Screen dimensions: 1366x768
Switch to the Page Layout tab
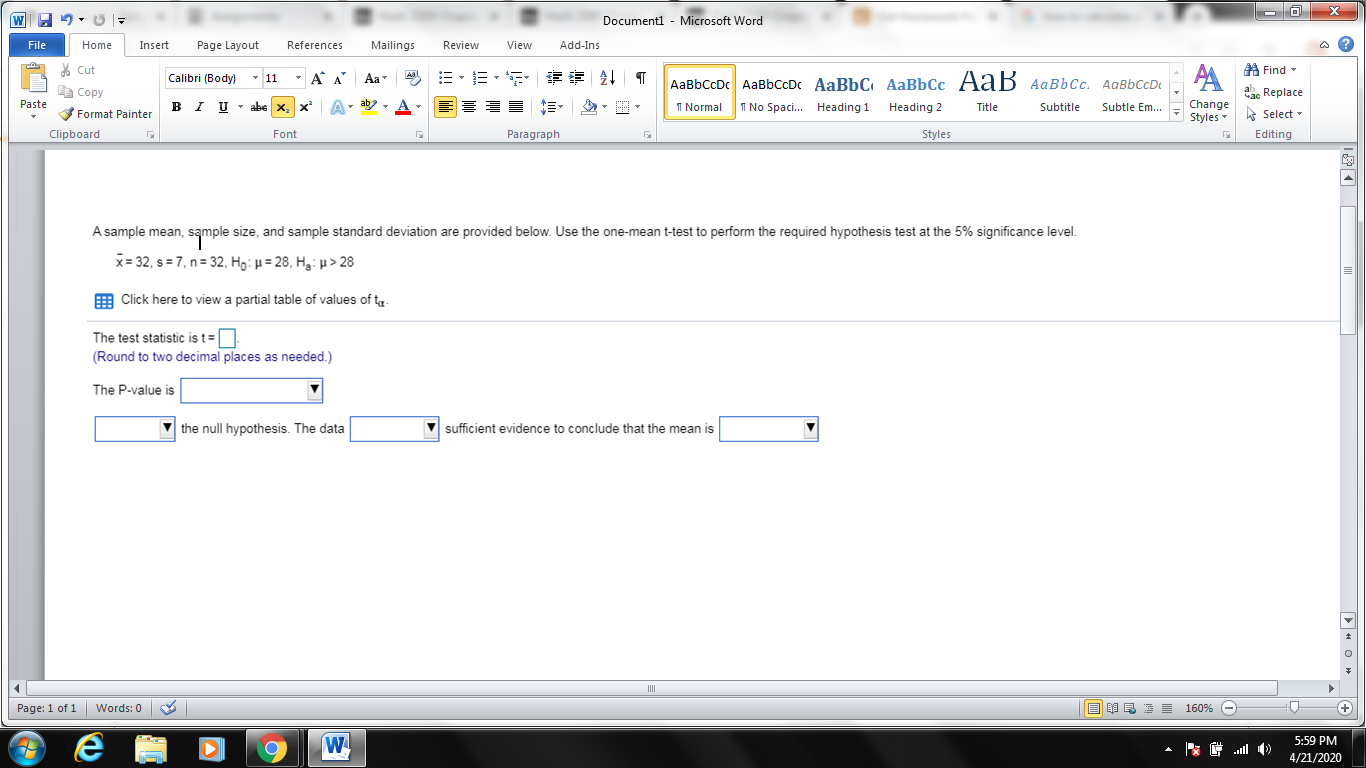[228, 45]
